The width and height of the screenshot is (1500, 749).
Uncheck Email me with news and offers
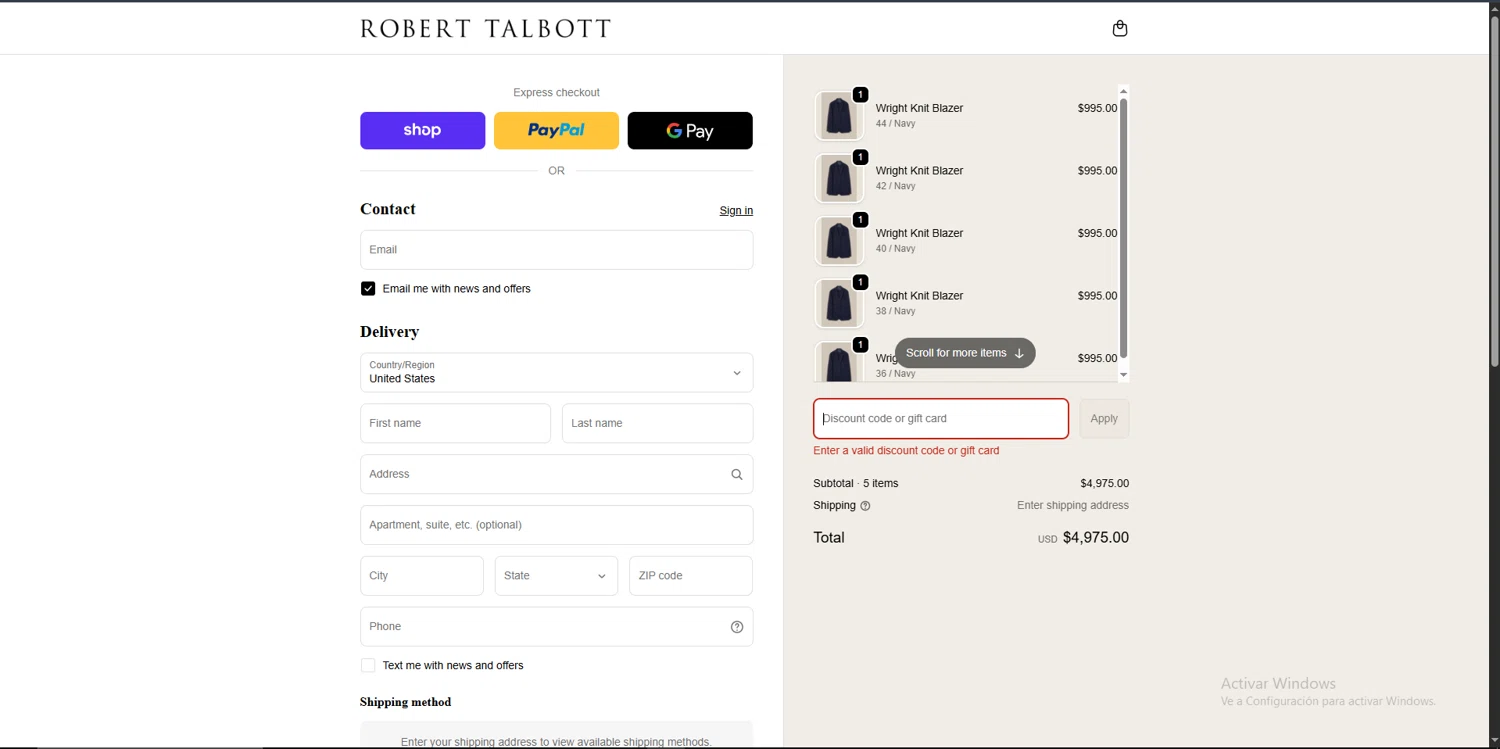click(x=368, y=289)
